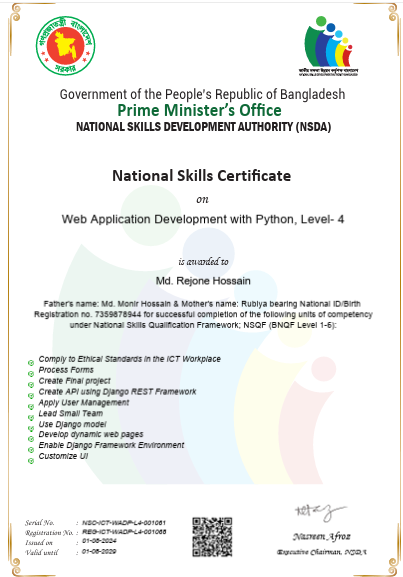403x577 pixels.
Task: Click the 'Registration No.' label
Action: [49, 533]
